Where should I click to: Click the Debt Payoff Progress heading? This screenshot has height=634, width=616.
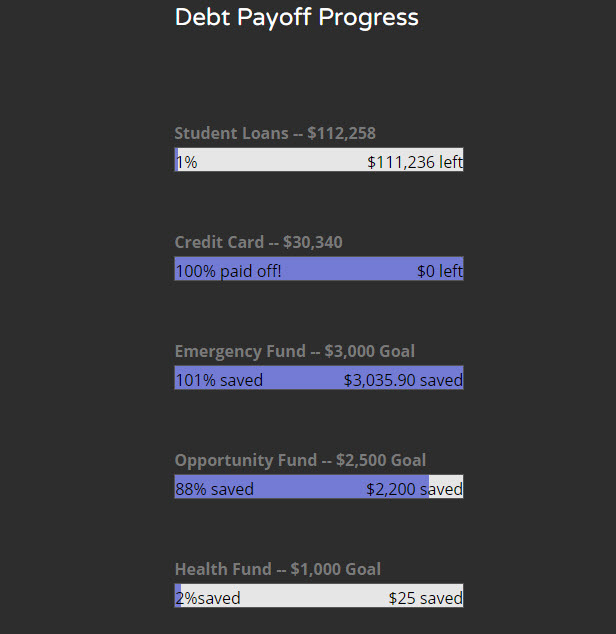[x=296, y=18]
